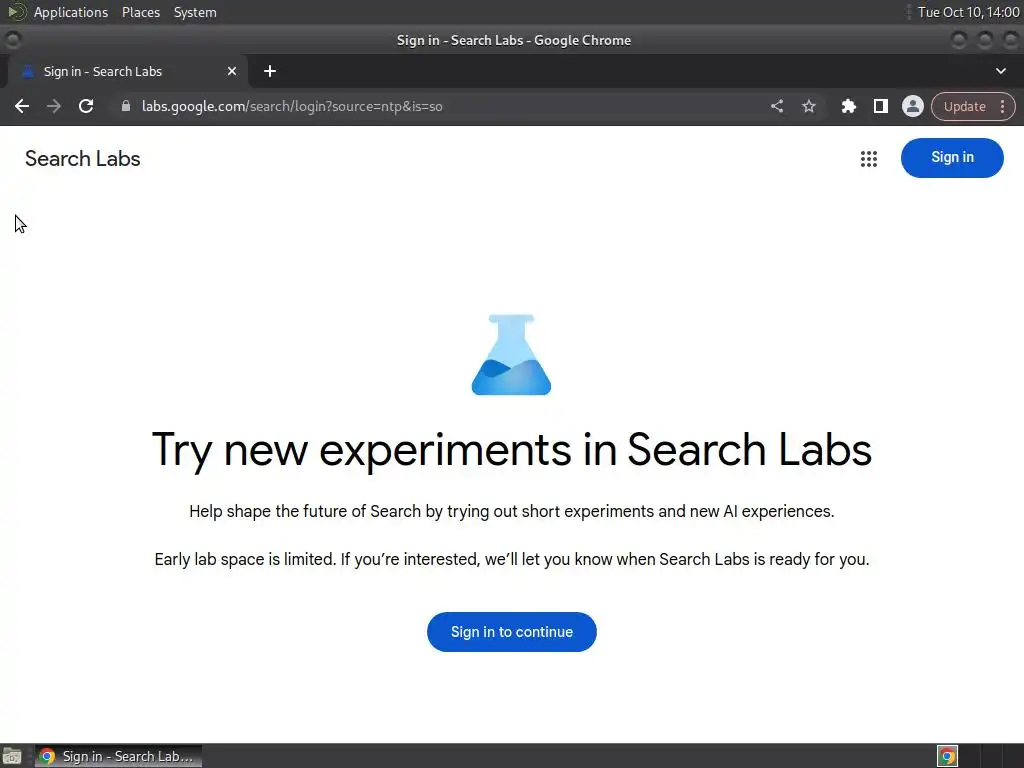Open the System menu

click(195, 12)
